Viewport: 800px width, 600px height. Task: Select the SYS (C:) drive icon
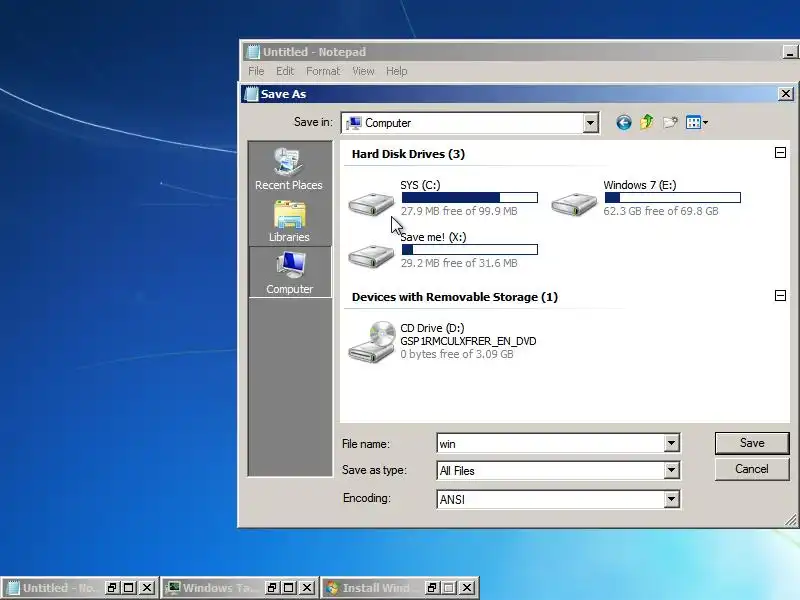371,204
